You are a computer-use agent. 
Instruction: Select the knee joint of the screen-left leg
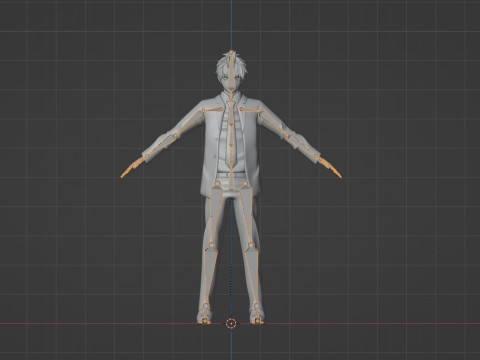click(211, 246)
